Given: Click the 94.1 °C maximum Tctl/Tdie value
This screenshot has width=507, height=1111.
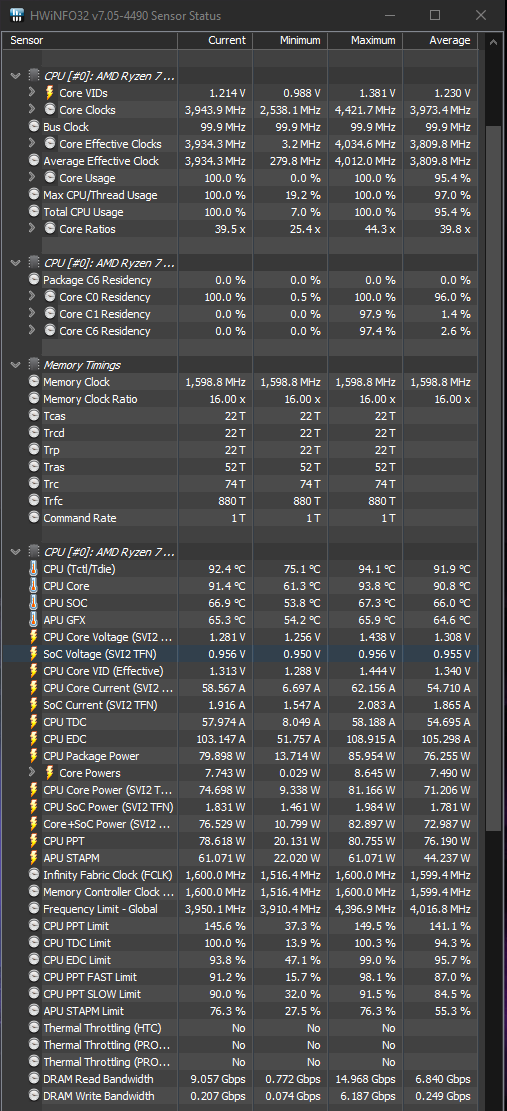Looking at the screenshot, I should coord(375,569).
